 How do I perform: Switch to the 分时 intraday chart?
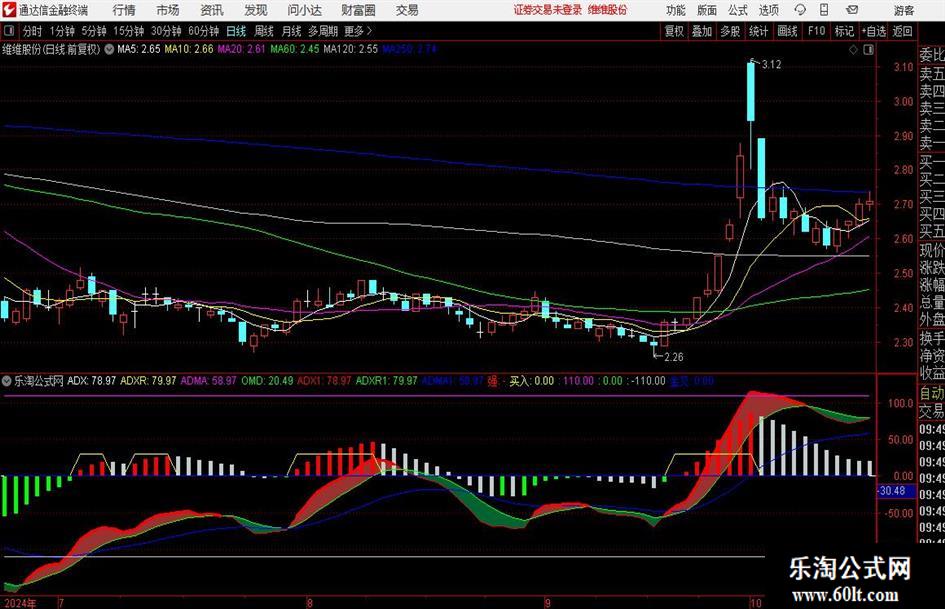tap(32, 31)
